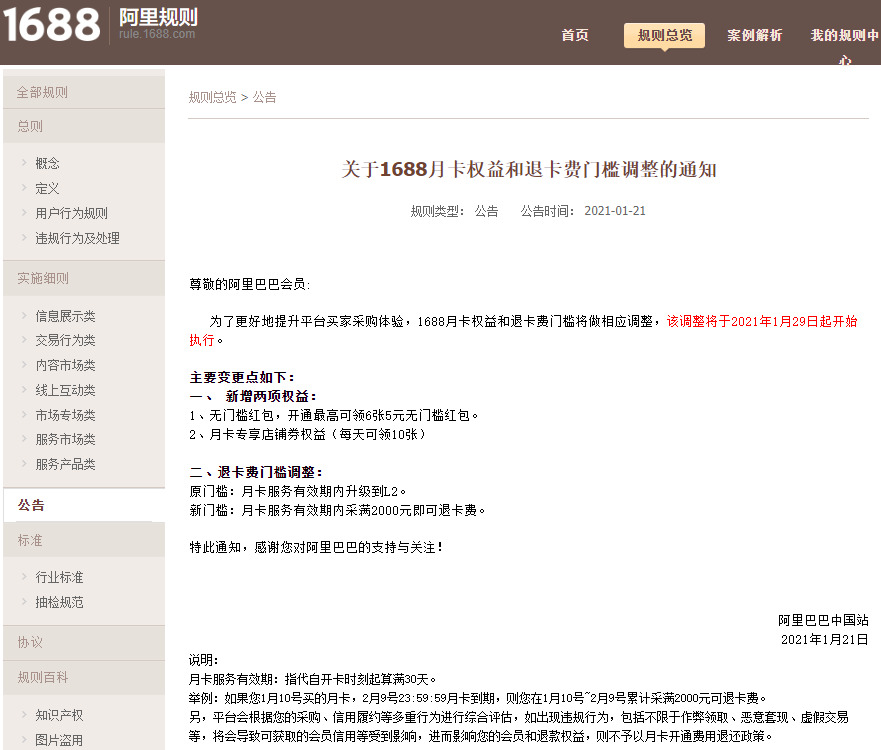Open the 实施细则 sidebar heading
Image resolution: width=881 pixels, height=750 pixels.
(84, 279)
